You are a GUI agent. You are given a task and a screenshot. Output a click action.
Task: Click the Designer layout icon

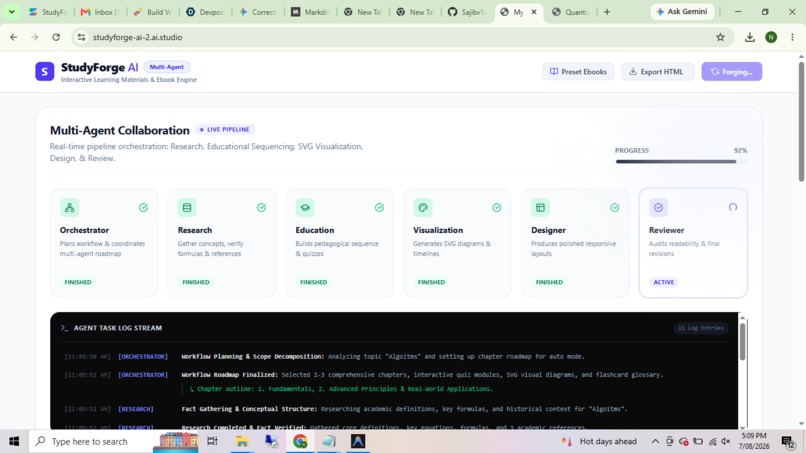(x=540, y=208)
